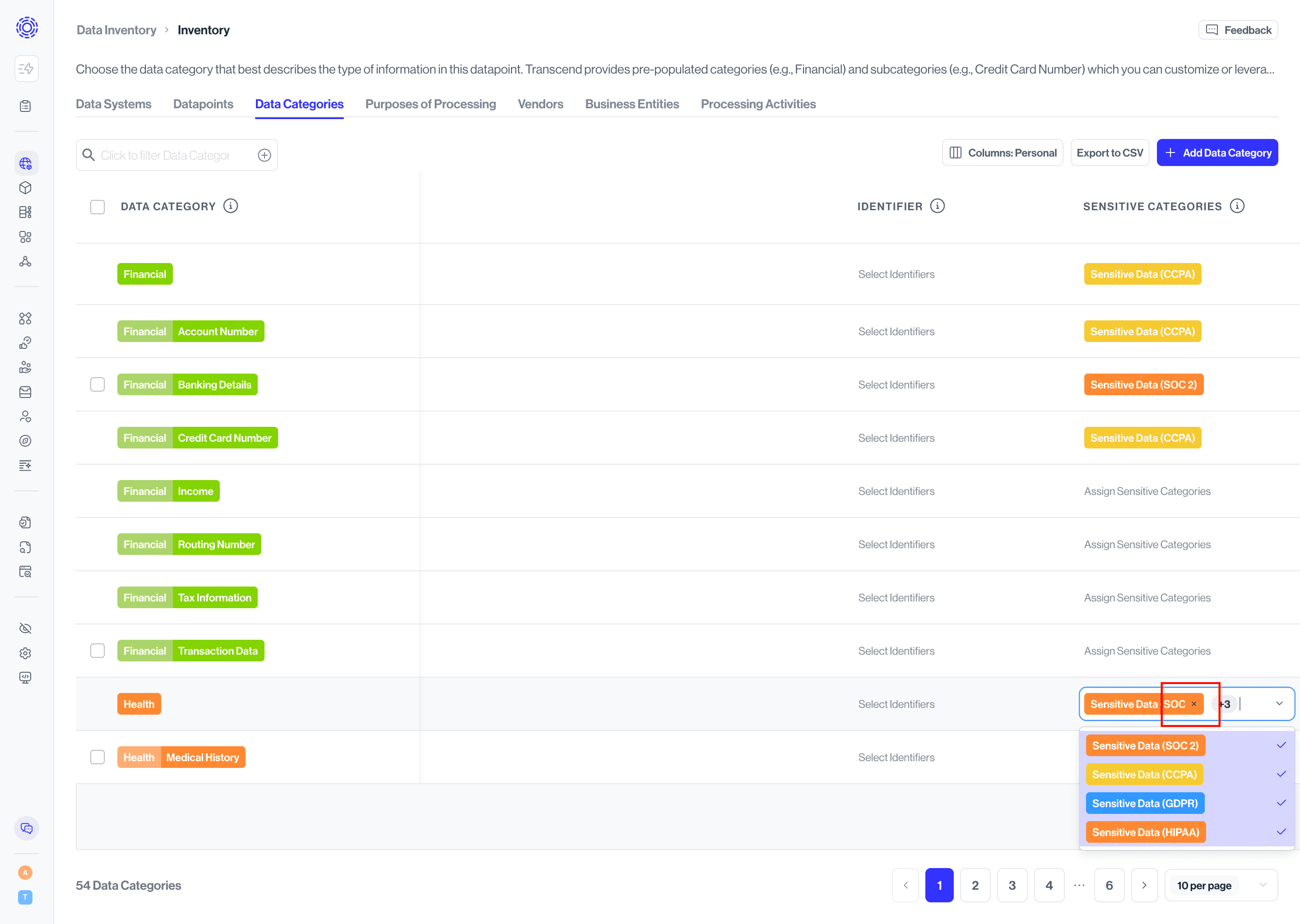Click the Transcend logo icon
The width and height of the screenshot is (1300, 924).
click(x=27, y=28)
